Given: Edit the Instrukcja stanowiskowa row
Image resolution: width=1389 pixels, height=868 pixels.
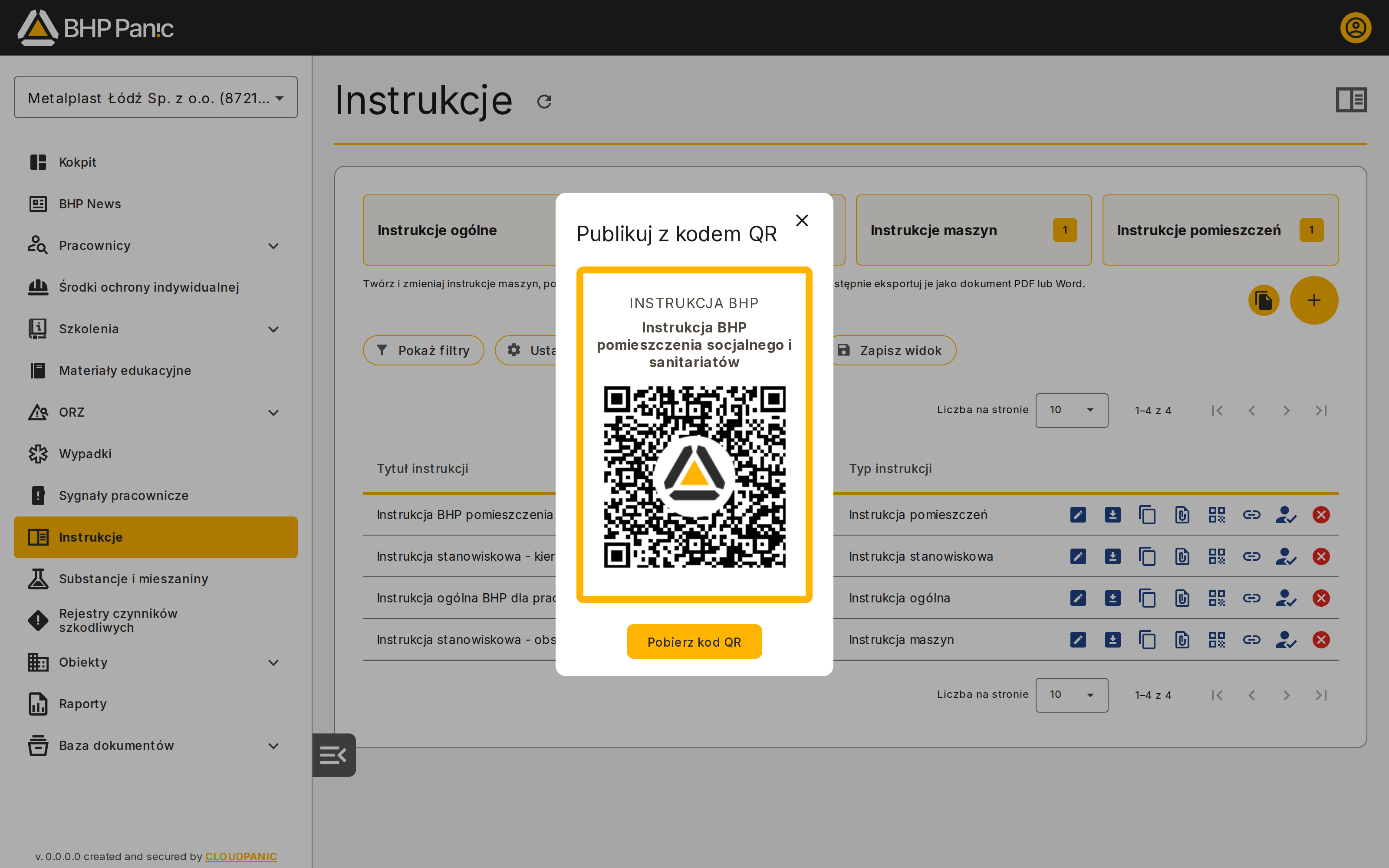Looking at the screenshot, I should (x=1078, y=556).
